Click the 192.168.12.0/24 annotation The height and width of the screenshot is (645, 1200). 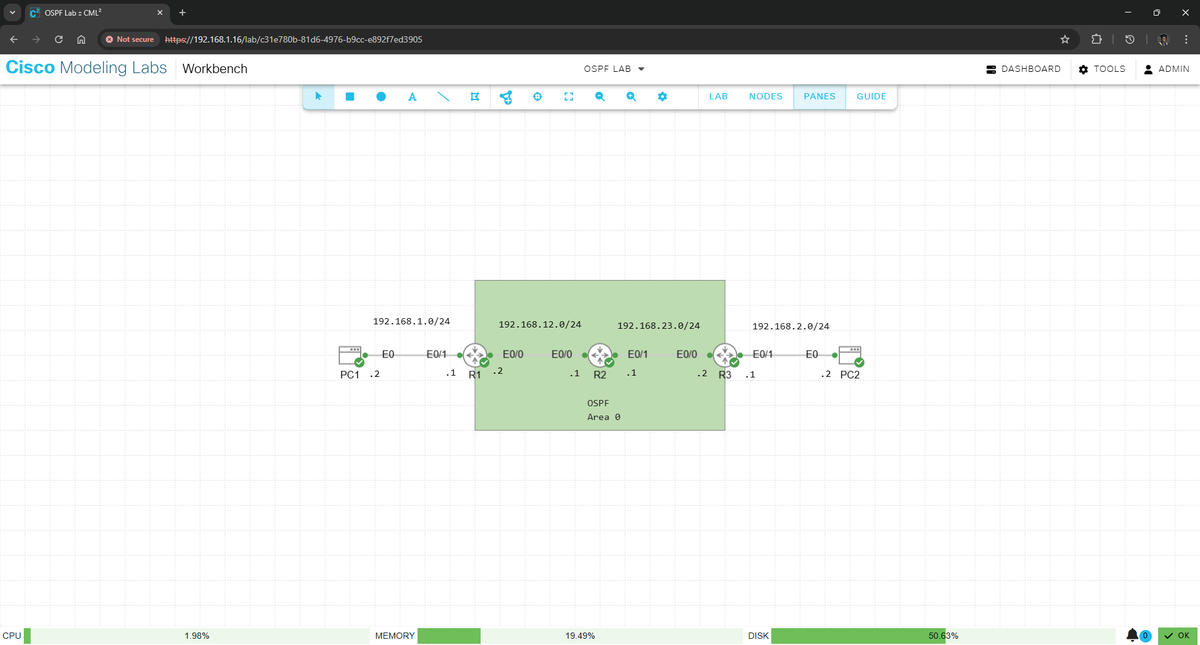(540, 326)
